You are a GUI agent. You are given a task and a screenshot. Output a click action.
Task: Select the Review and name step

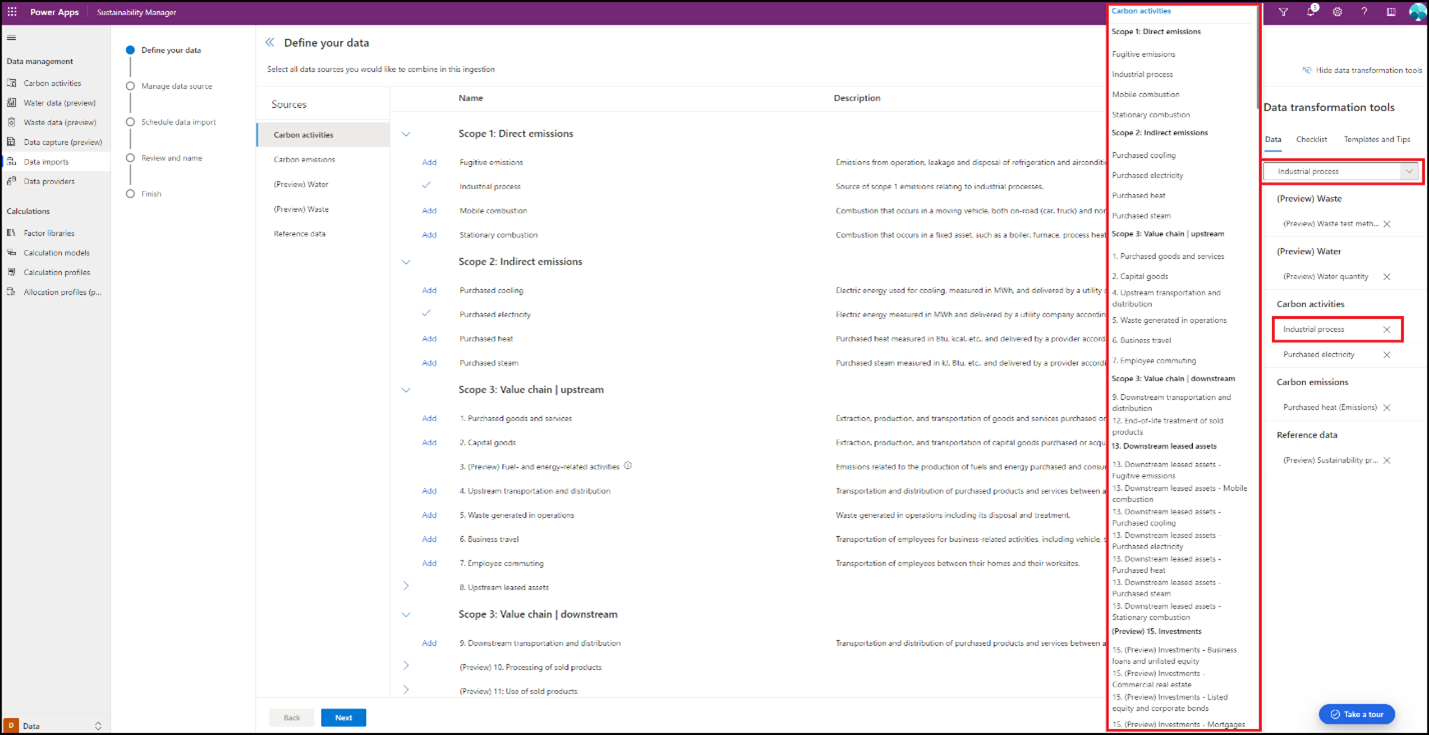coord(164,158)
